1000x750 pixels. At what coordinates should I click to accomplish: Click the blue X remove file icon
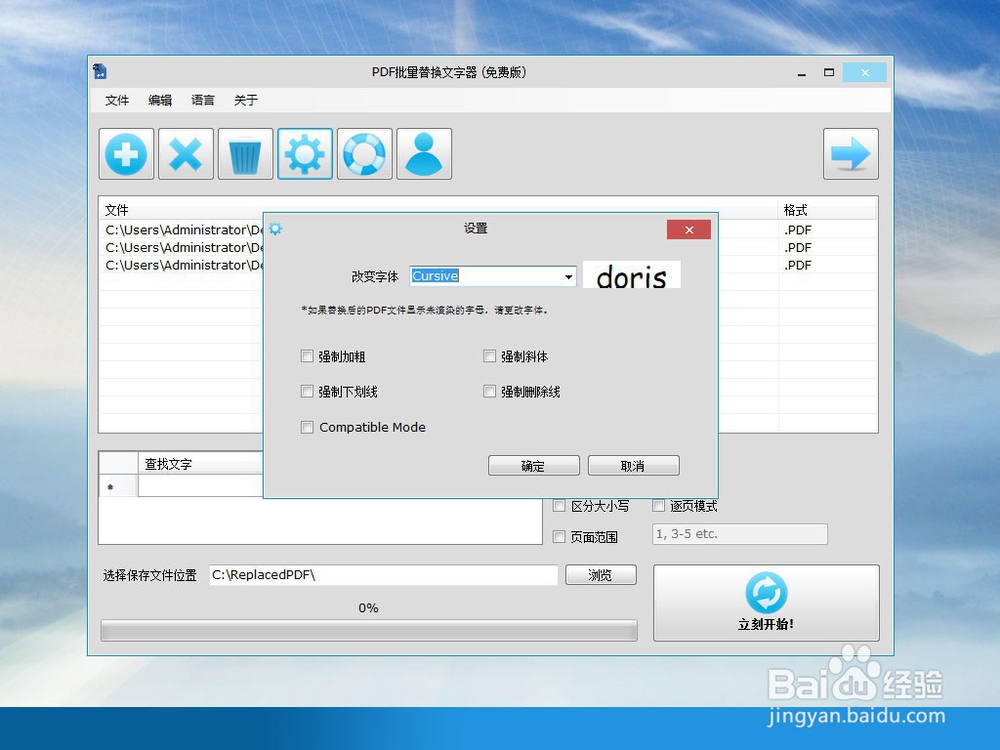point(186,153)
